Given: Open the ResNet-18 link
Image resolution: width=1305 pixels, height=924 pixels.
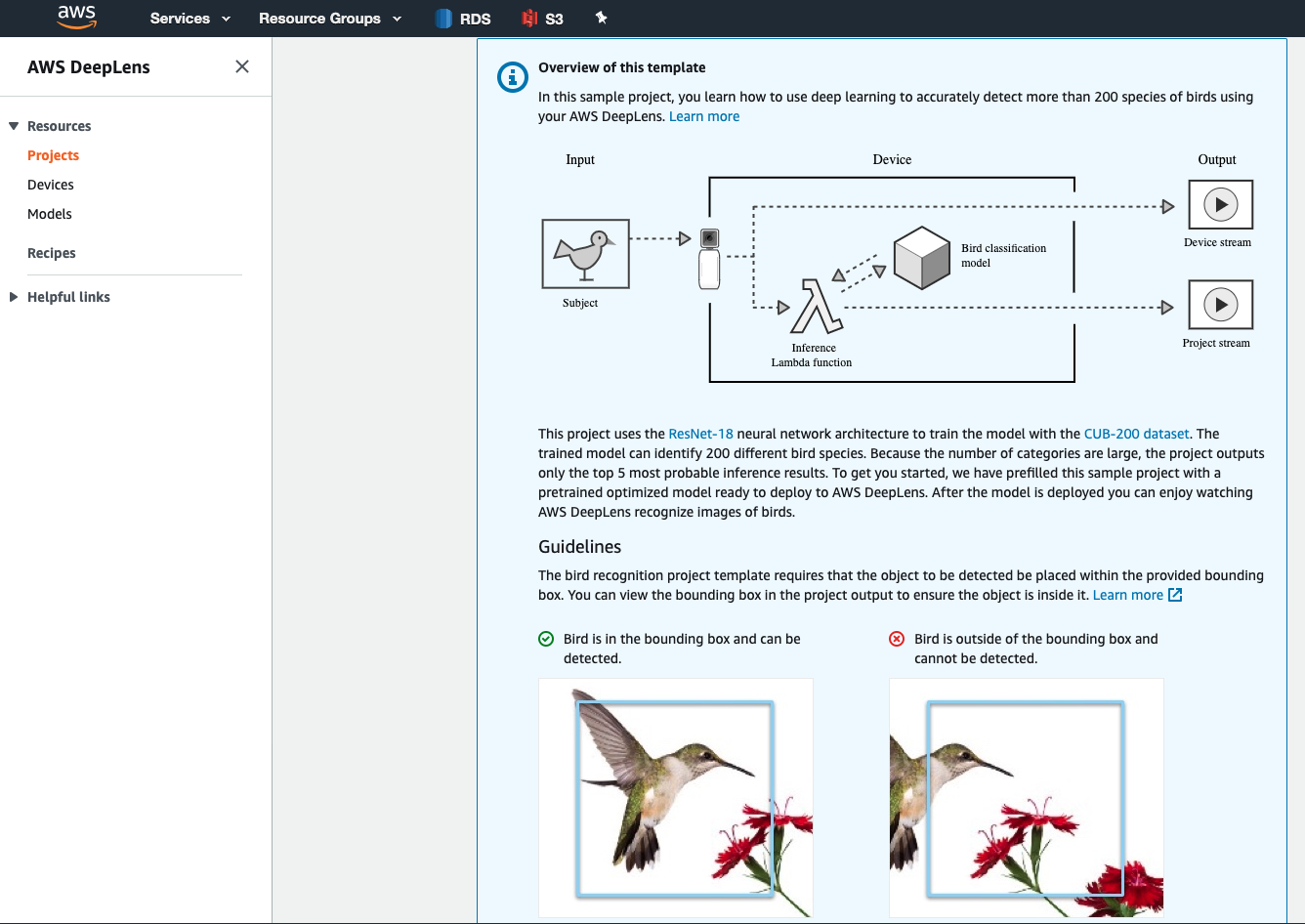Looking at the screenshot, I should pyautogui.click(x=700, y=434).
